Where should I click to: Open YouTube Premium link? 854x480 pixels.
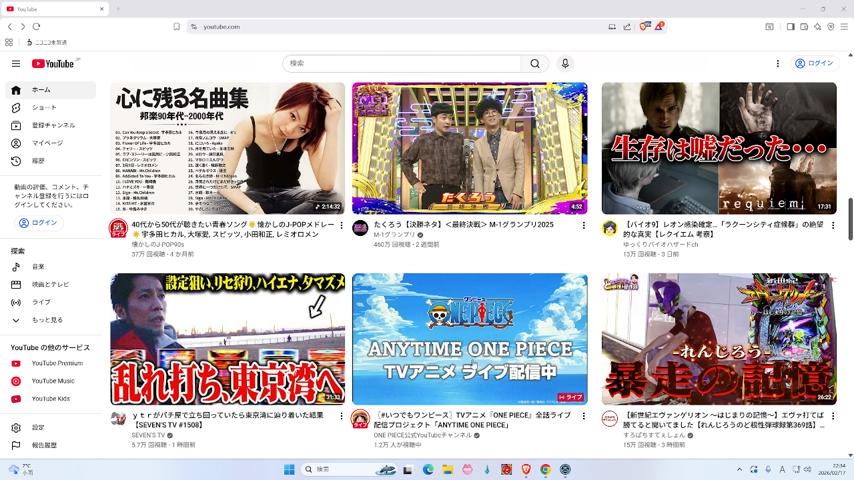(x=51, y=363)
